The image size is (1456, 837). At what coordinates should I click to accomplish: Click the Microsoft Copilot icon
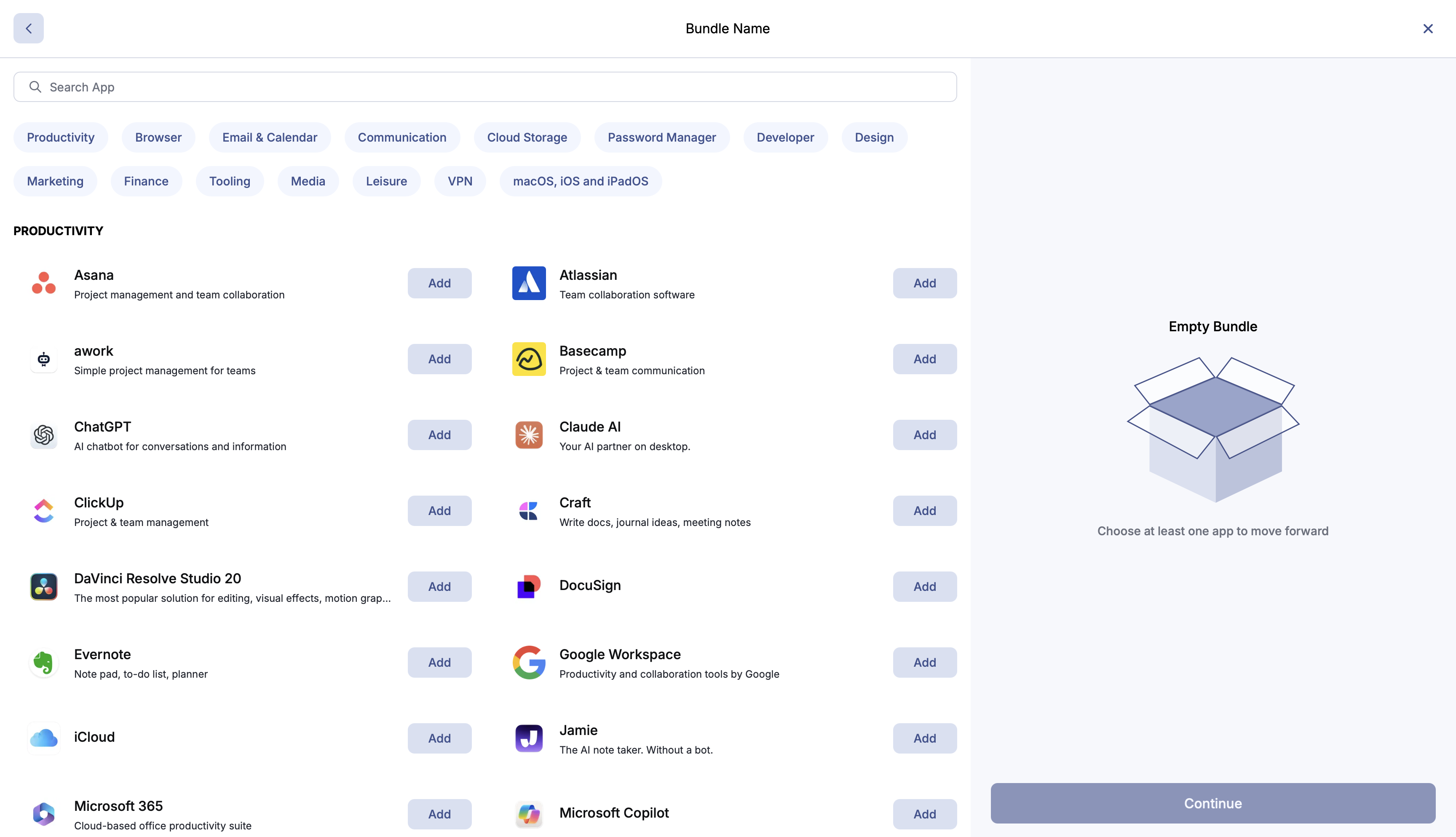point(529,814)
